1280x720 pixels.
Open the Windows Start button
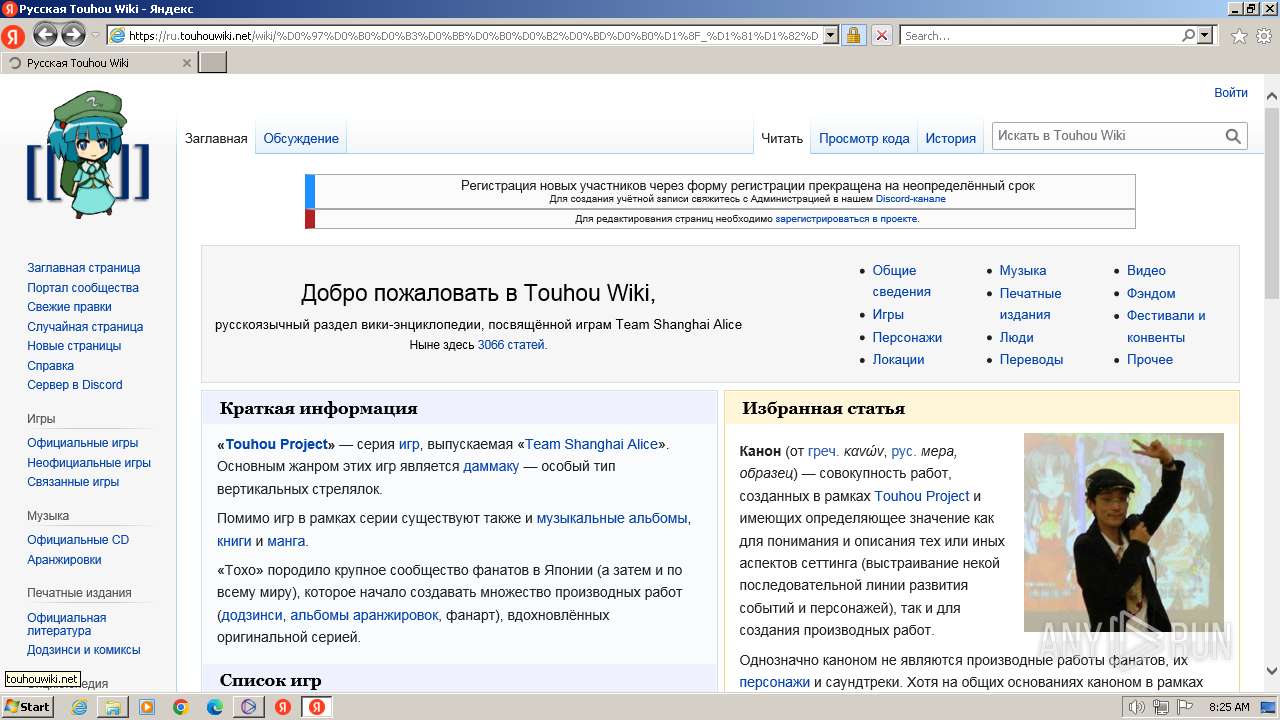click(28, 706)
